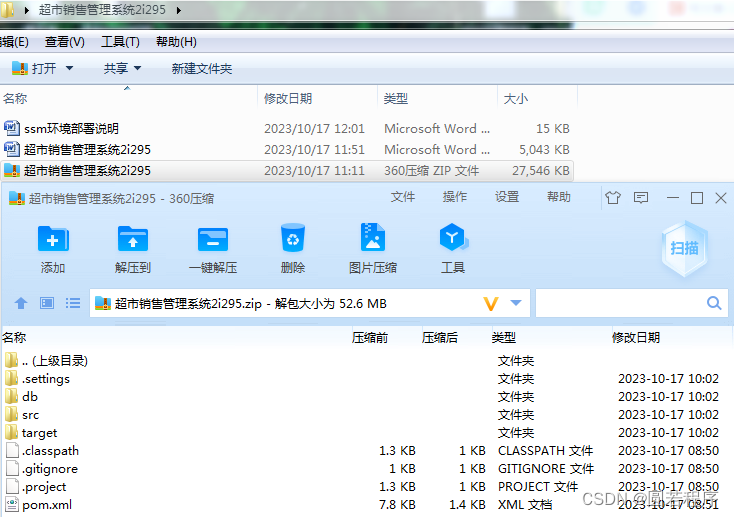
Task: Click 7.8 KB size of pom.xml
Action: coord(397,505)
